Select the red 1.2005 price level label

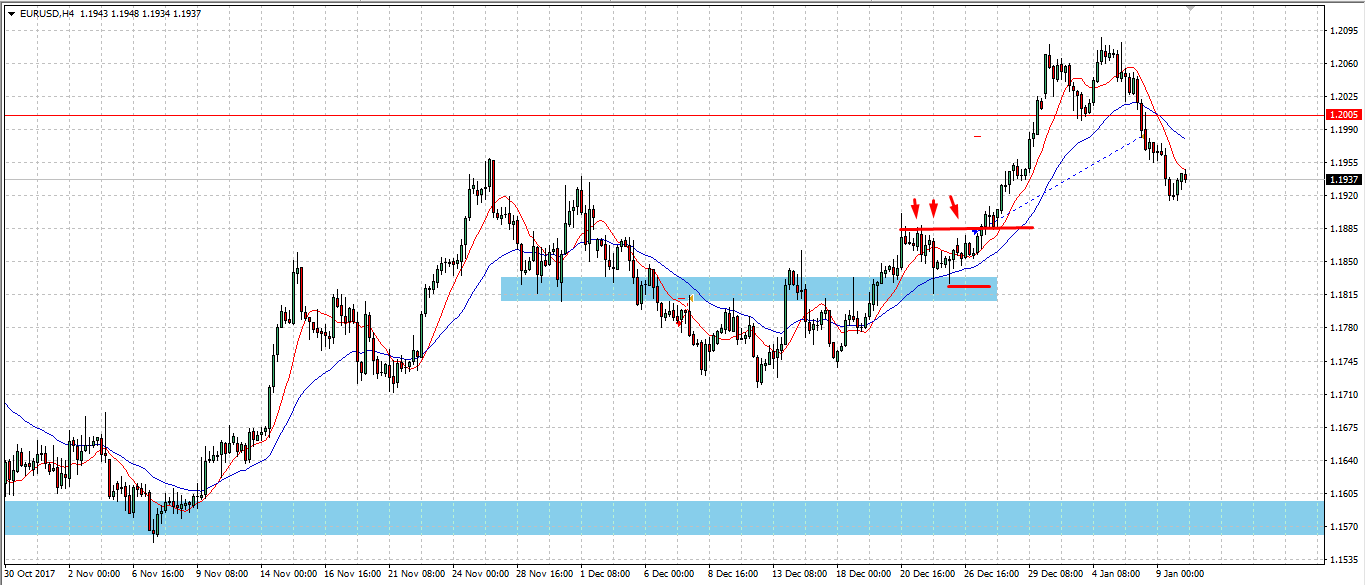[1343, 115]
